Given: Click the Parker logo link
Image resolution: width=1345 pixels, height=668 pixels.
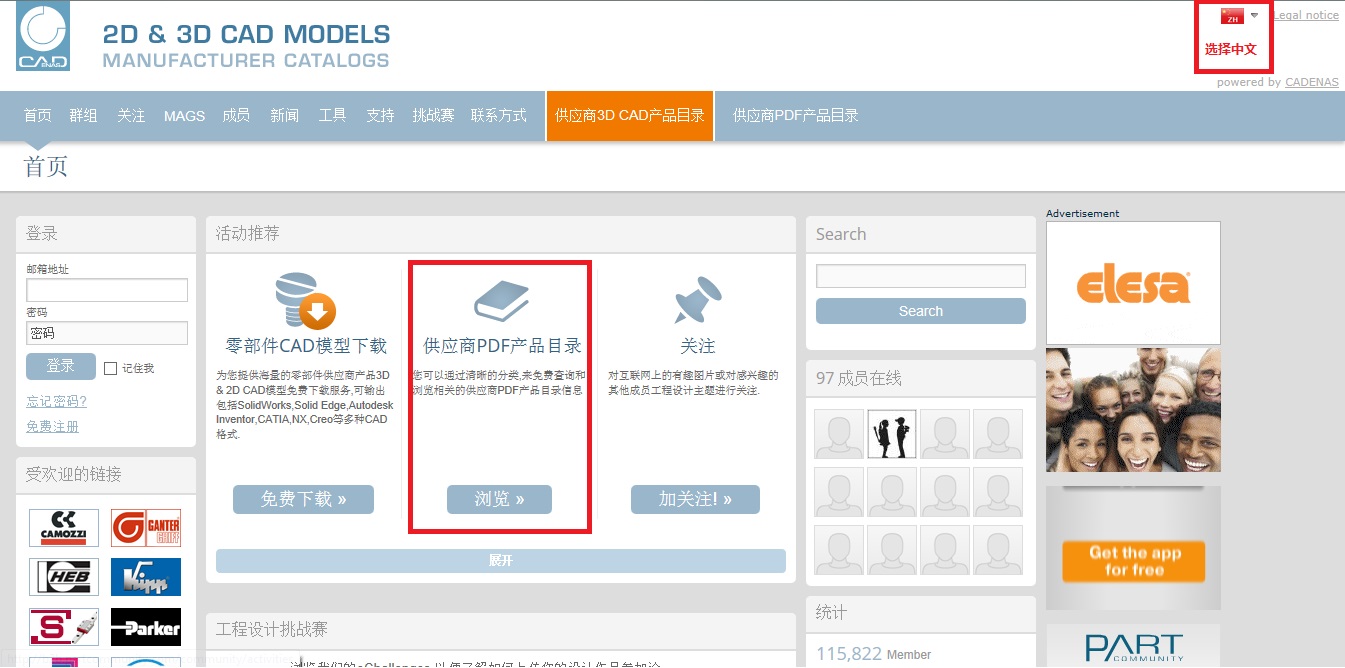Looking at the screenshot, I should coord(146,627).
